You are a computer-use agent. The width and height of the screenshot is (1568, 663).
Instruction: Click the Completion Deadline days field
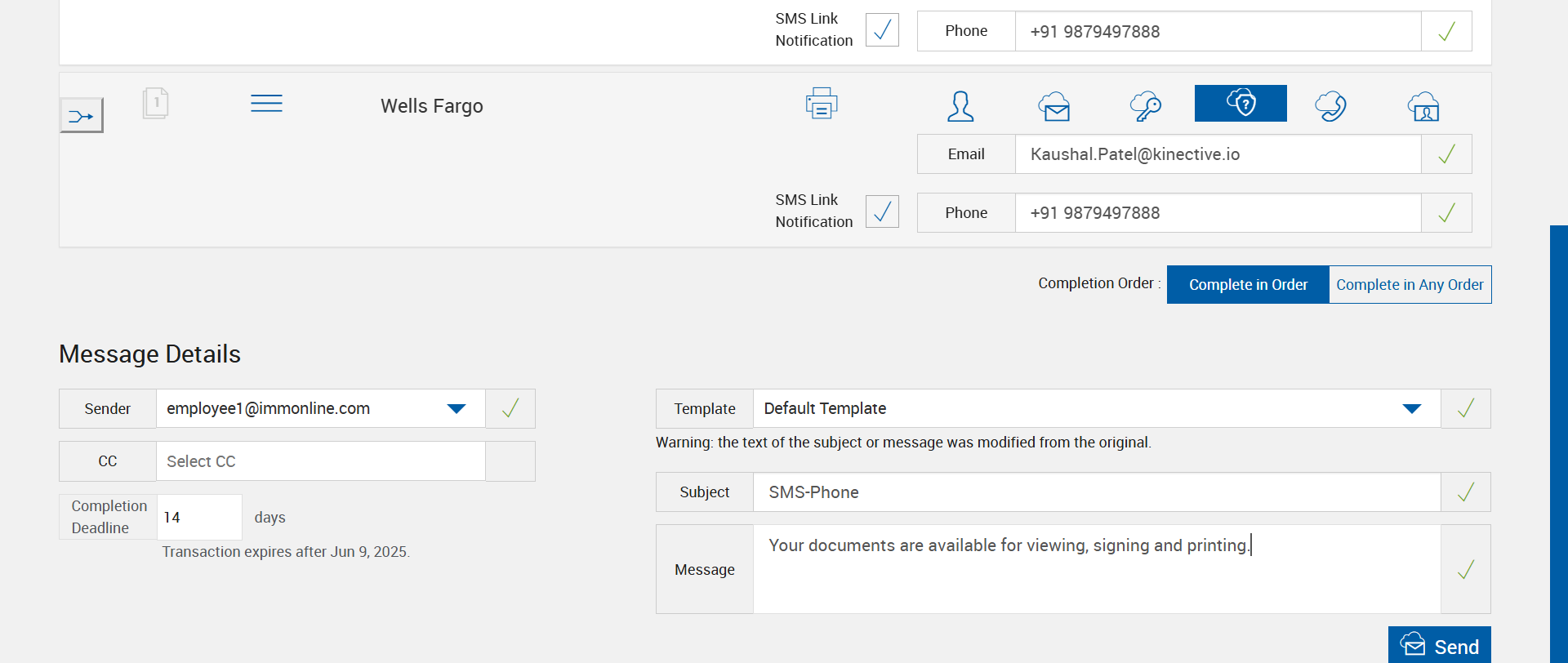[199, 518]
